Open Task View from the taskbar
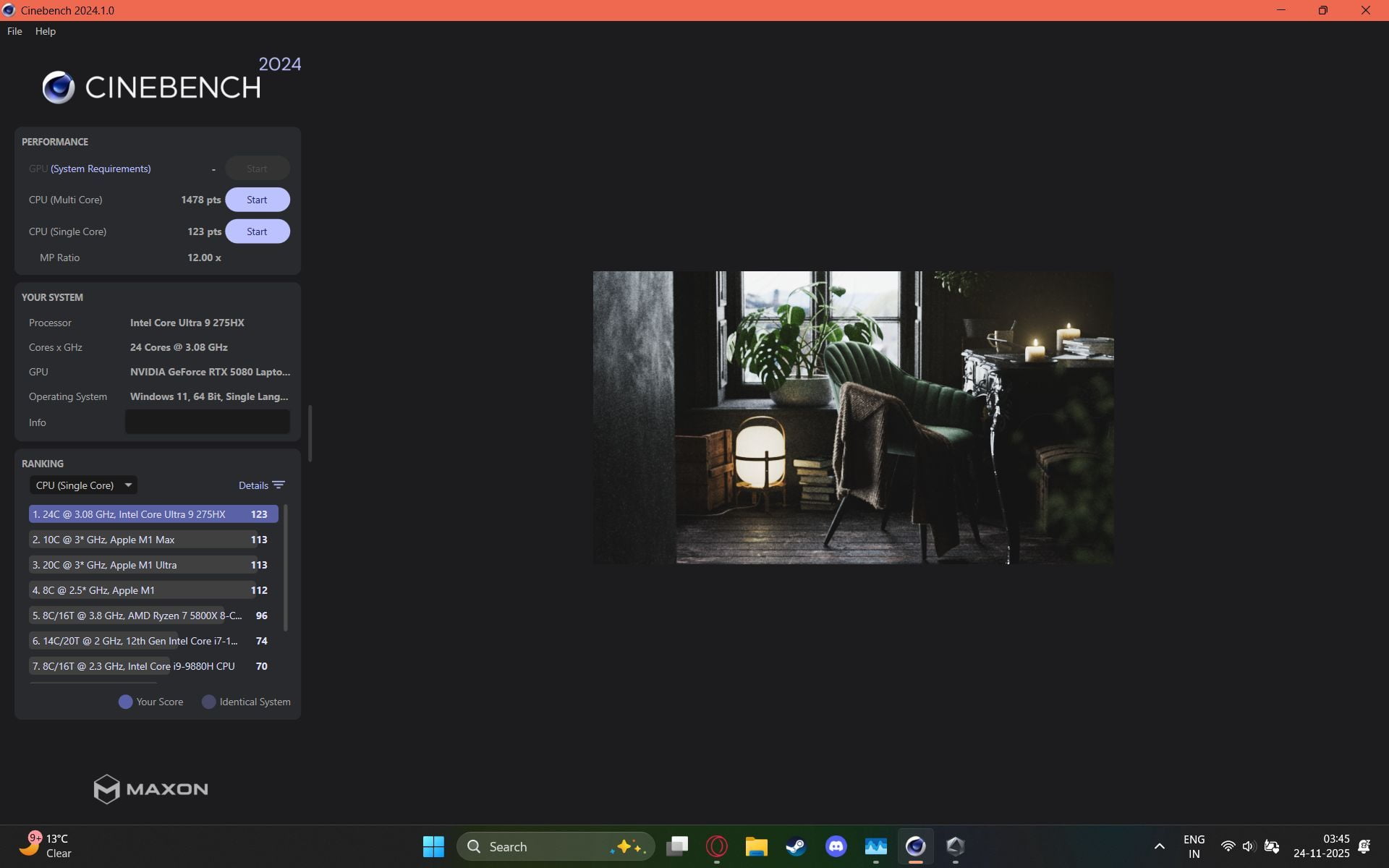This screenshot has width=1389, height=868. coord(677,846)
